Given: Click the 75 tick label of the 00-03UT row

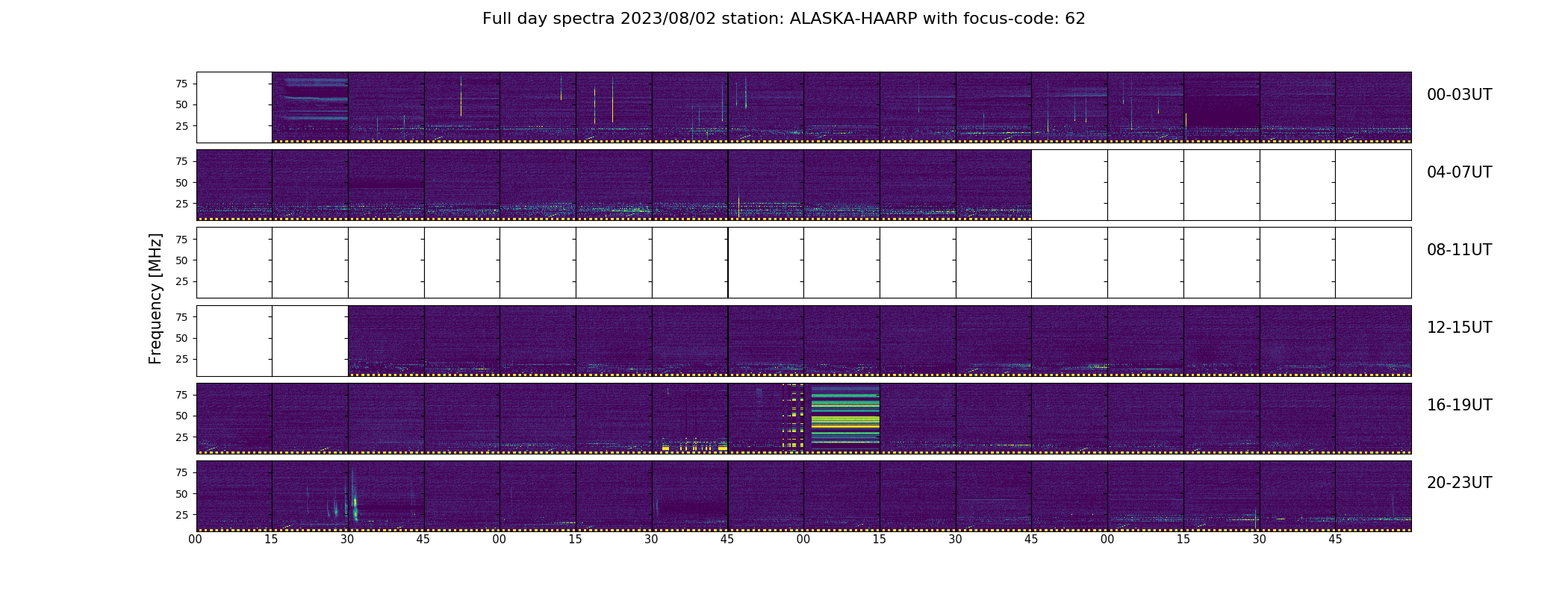Looking at the screenshot, I should tap(181, 84).
